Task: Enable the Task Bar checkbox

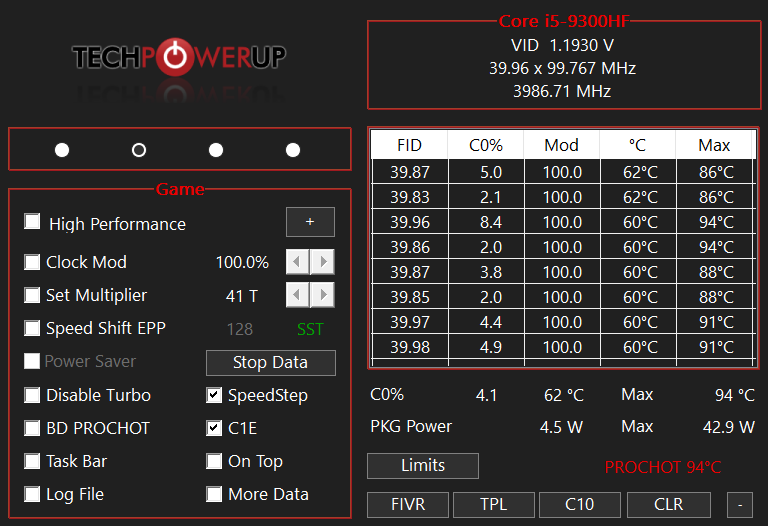Action: pyautogui.click(x=32, y=461)
